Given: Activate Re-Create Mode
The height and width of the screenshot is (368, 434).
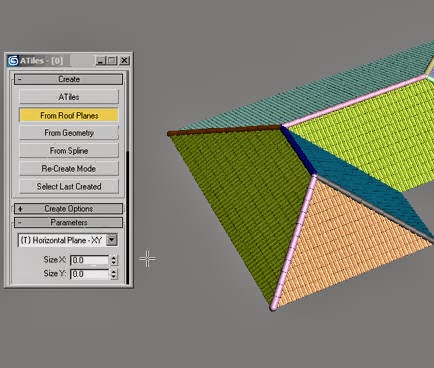Looking at the screenshot, I should [x=69, y=169].
